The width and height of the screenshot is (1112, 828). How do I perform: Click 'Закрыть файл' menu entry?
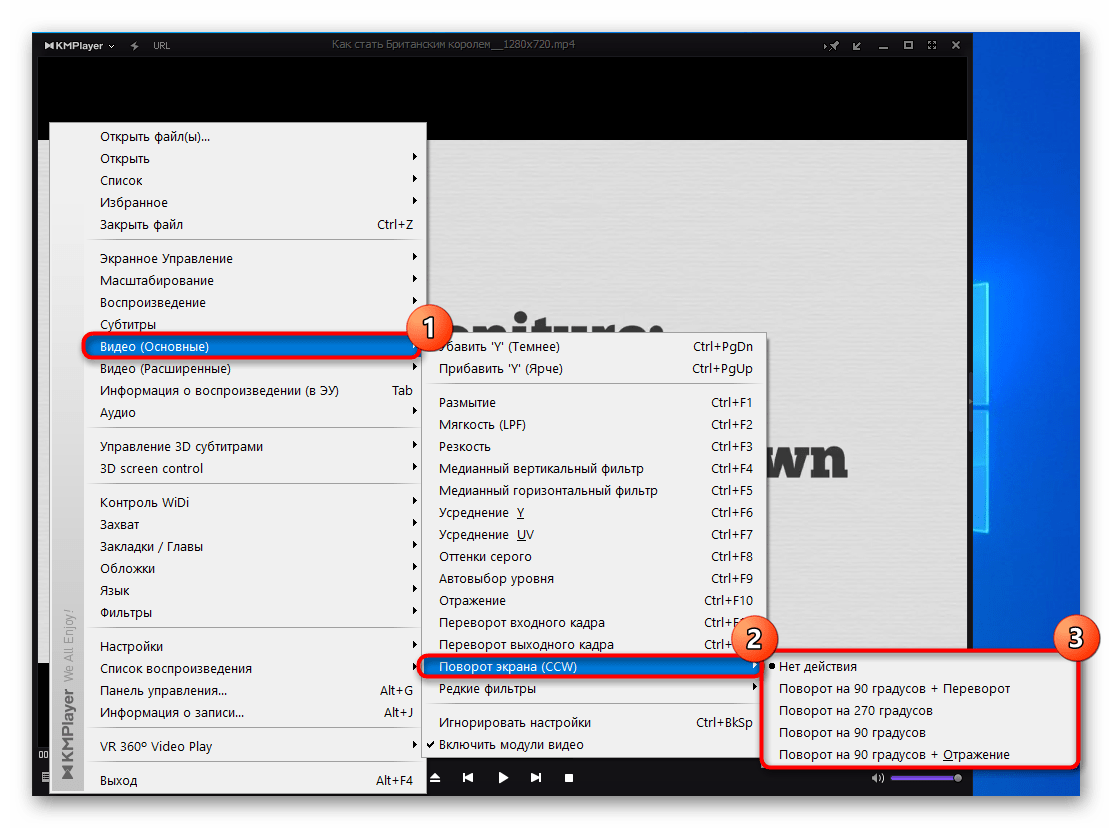(x=253, y=224)
